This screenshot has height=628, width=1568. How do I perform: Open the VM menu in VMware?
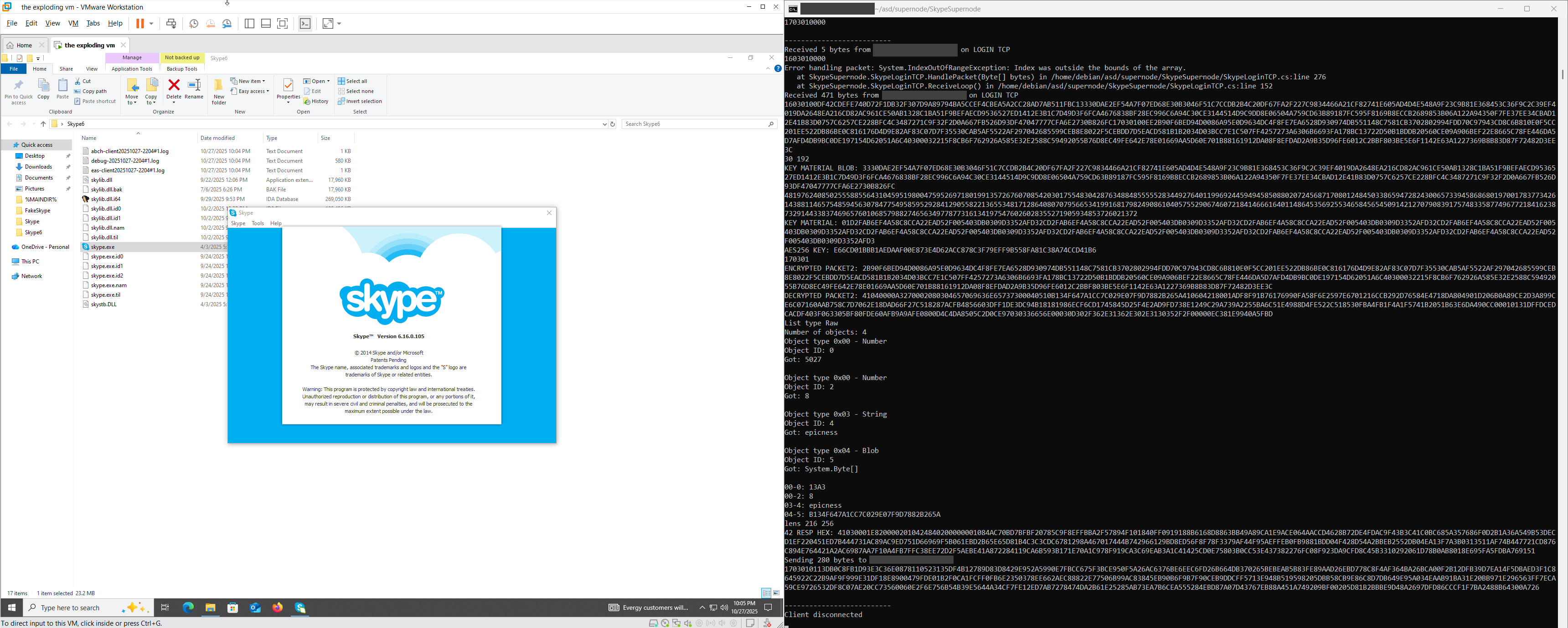[x=73, y=23]
